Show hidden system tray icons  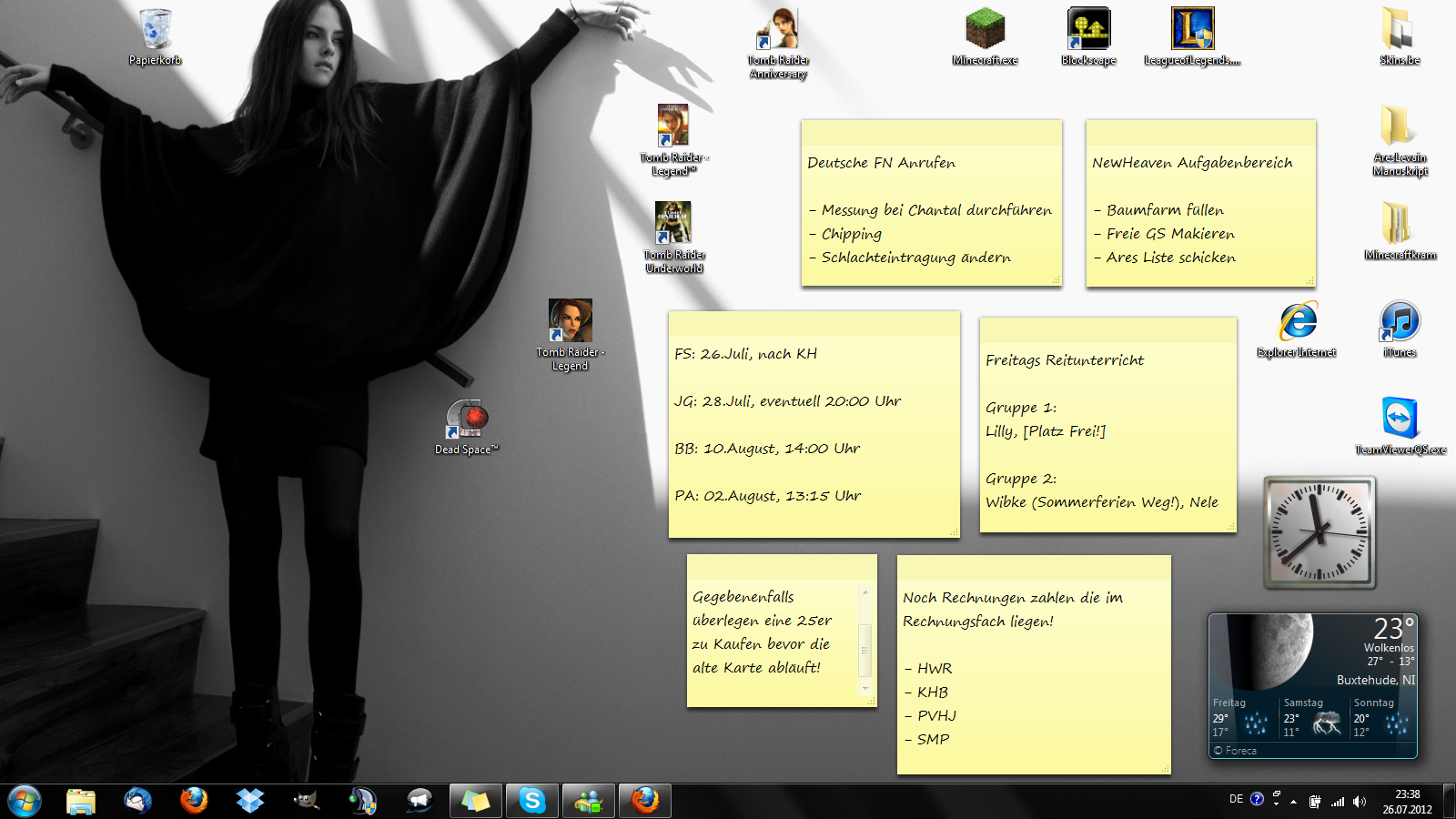pos(1293,802)
